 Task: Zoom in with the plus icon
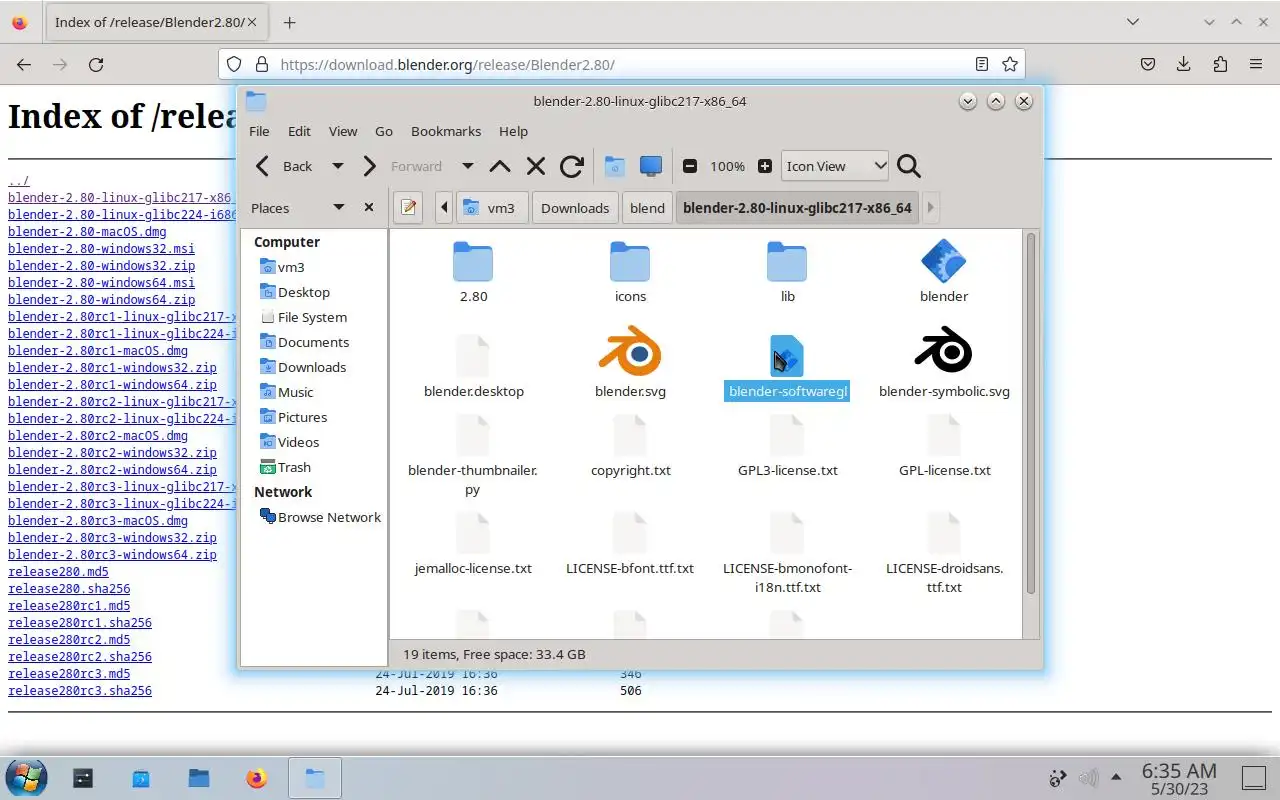[x=765, y=166]
